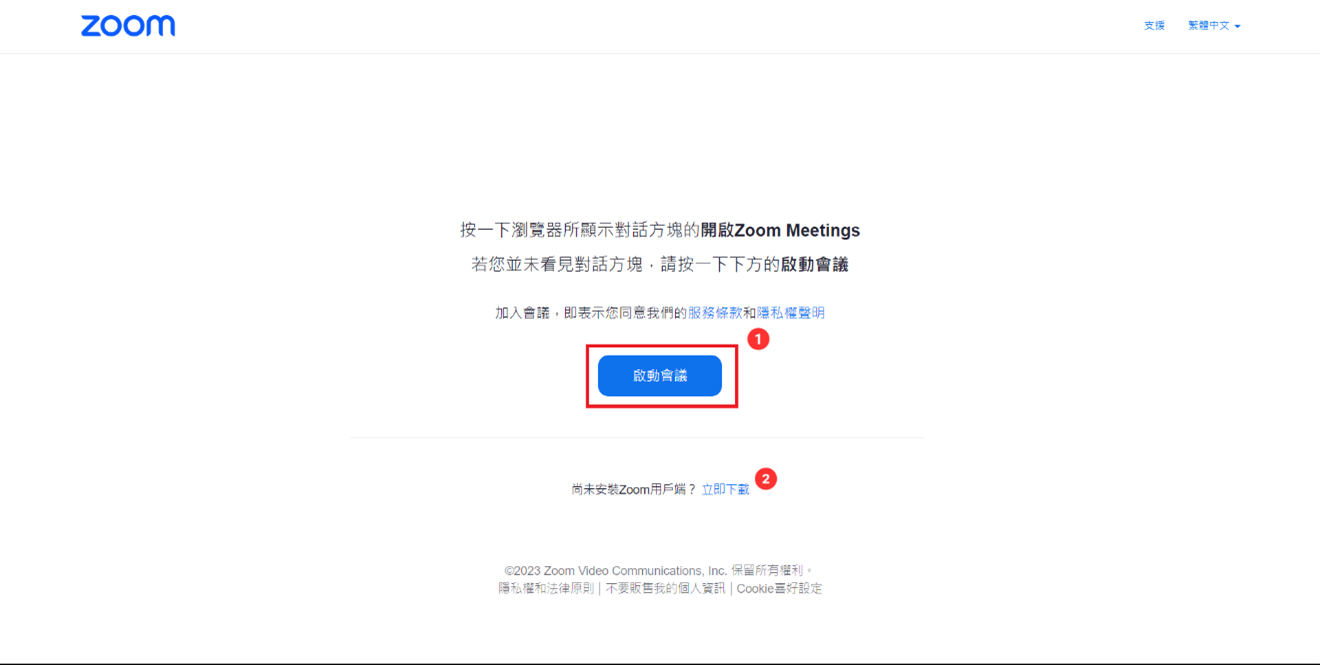The height and width of the screenshot is (665, 1320).
Task: Open 不要販售我的個人資訊 footer link
Action: pos(666,589)
